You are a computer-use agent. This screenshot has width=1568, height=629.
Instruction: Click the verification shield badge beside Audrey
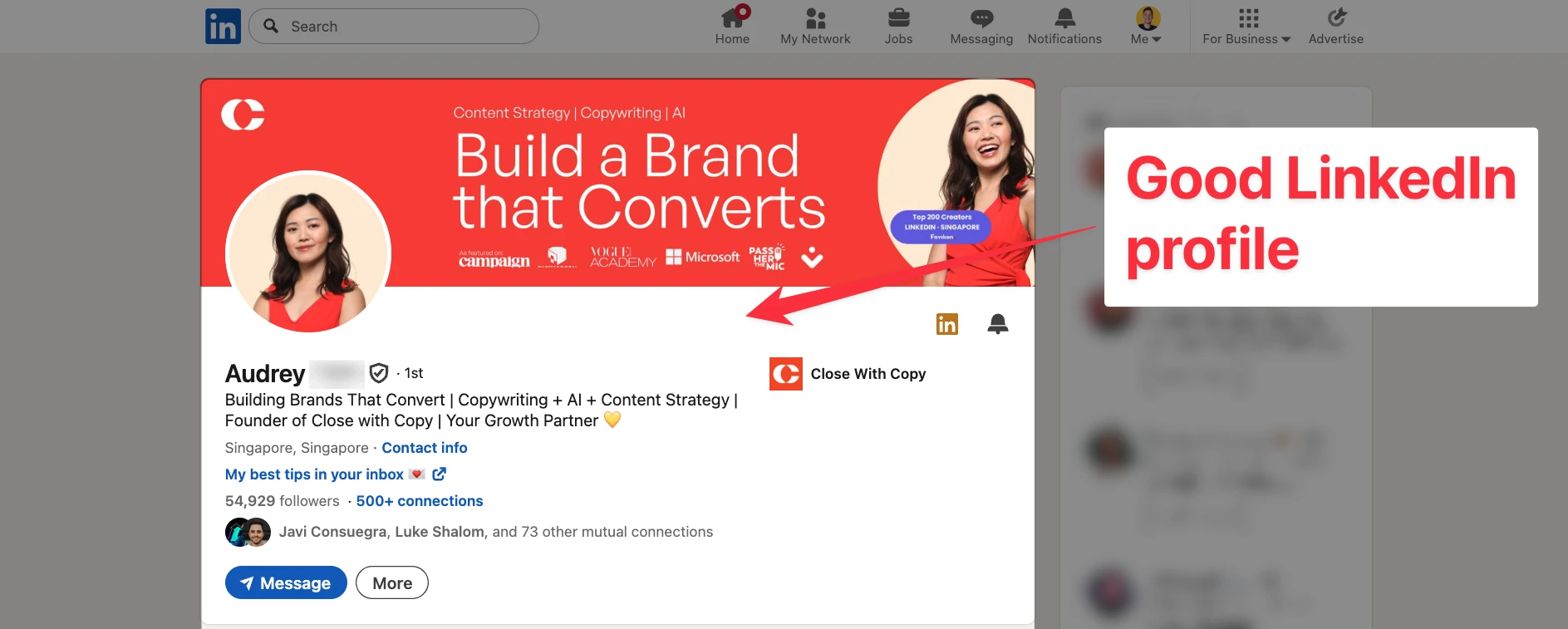tap(379, 373)
